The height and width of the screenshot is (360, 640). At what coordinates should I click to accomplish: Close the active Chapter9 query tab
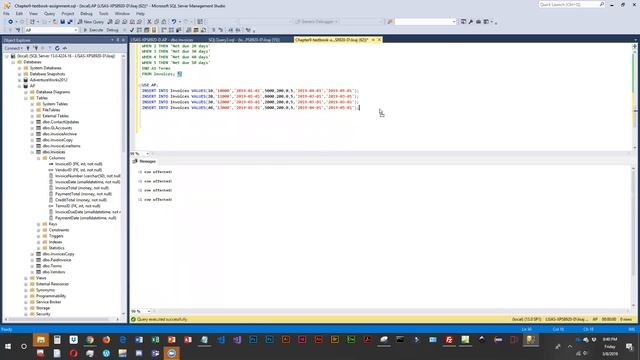pos(379,40)
